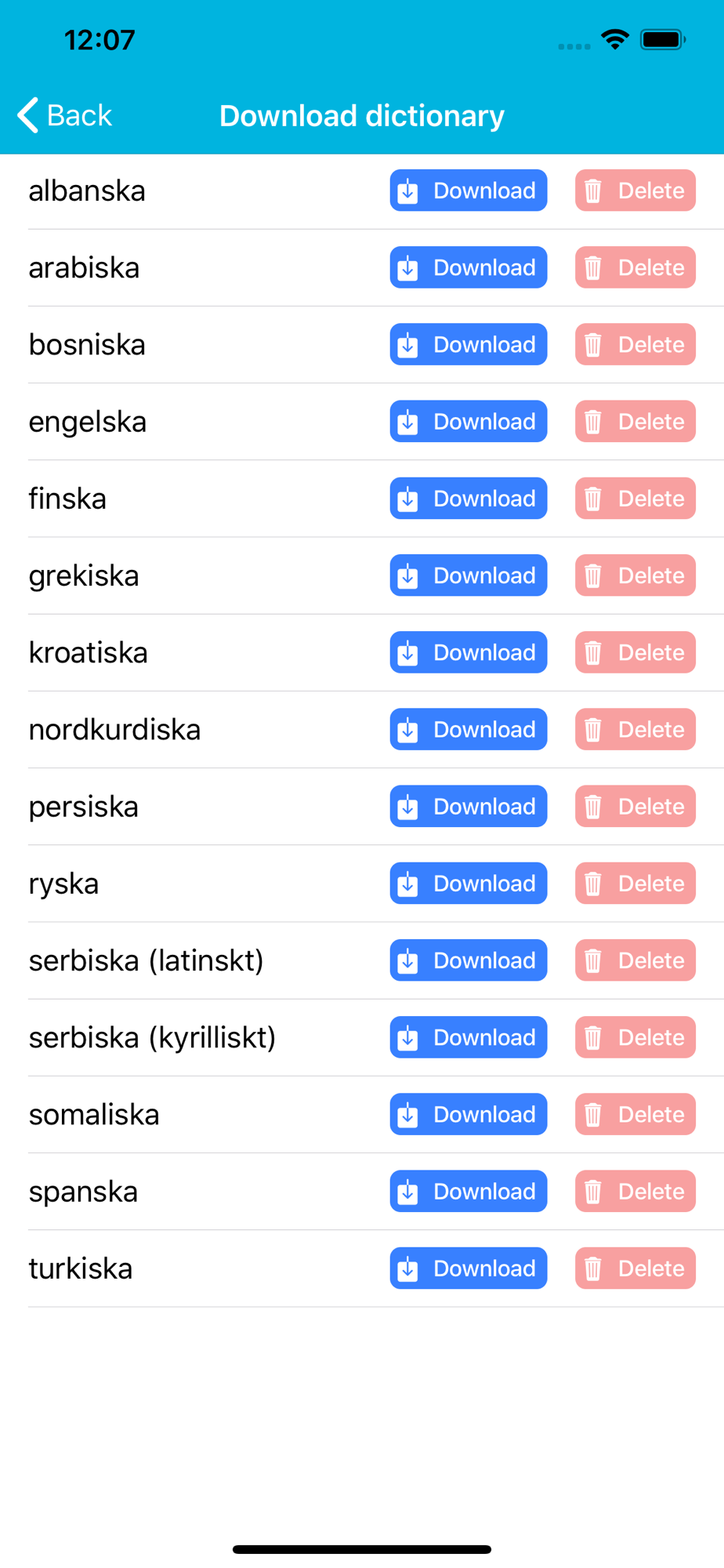The height and width of the screenshot is (1568, 724).
Task: Check the Wi-Fi status icon
Action: (615, 39)
